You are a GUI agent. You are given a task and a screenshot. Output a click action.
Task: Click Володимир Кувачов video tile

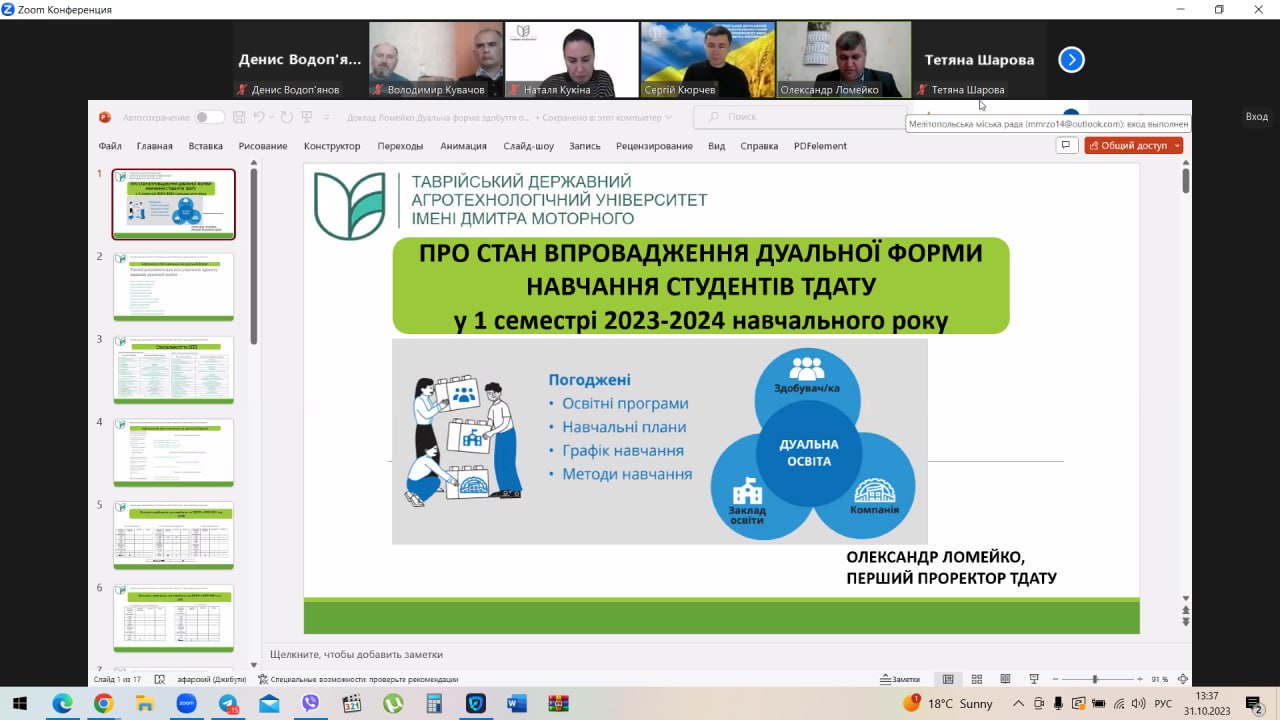(x=435, y=59)
